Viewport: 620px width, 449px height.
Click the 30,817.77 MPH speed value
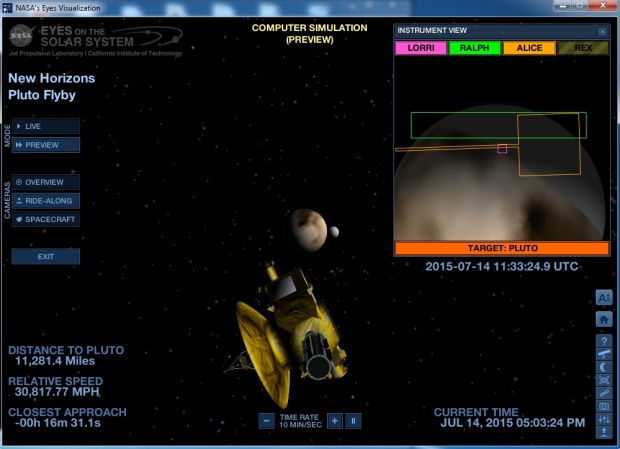[57, 392]
